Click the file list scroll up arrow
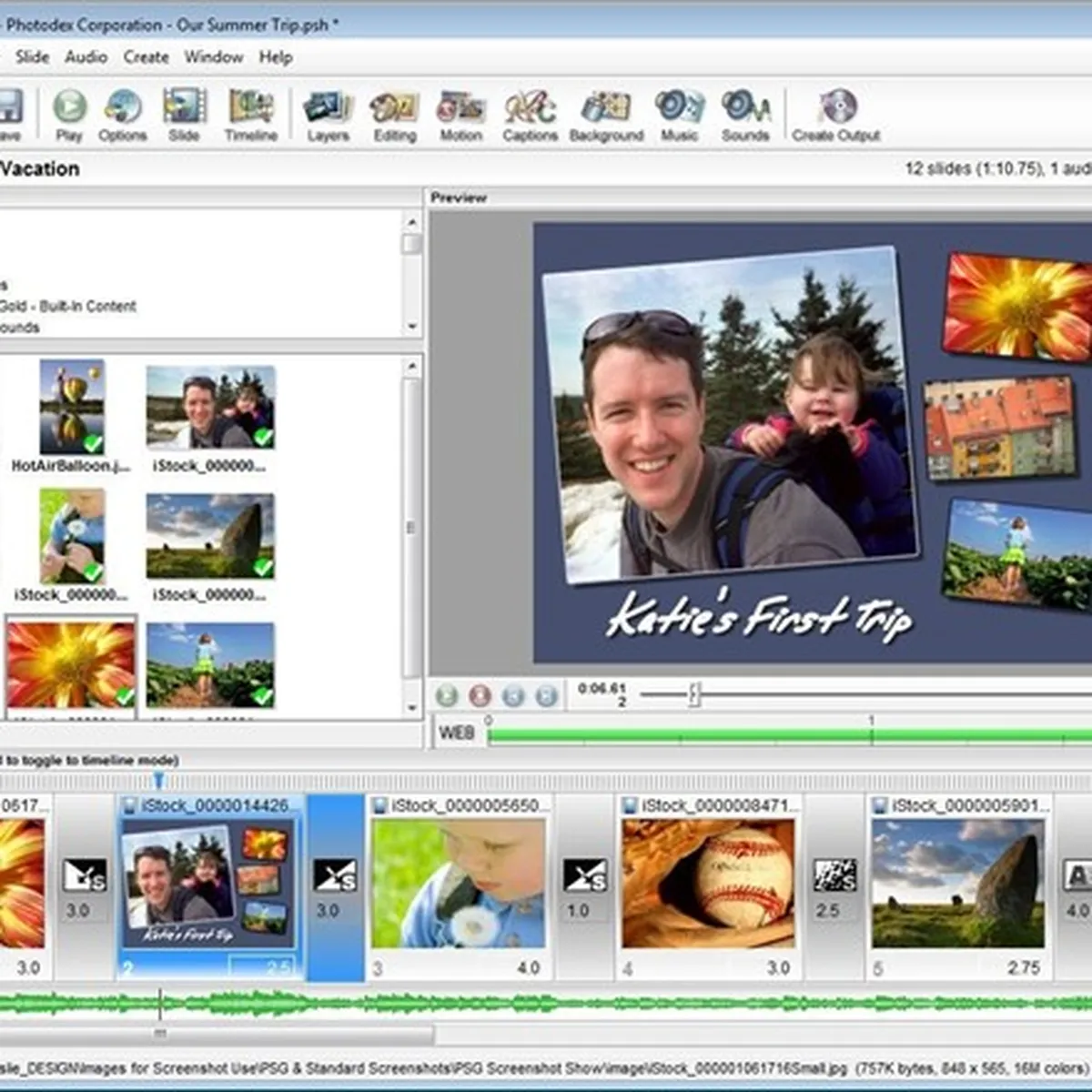The width and height of the screenshot is (1092, 1092). point(412,367)
